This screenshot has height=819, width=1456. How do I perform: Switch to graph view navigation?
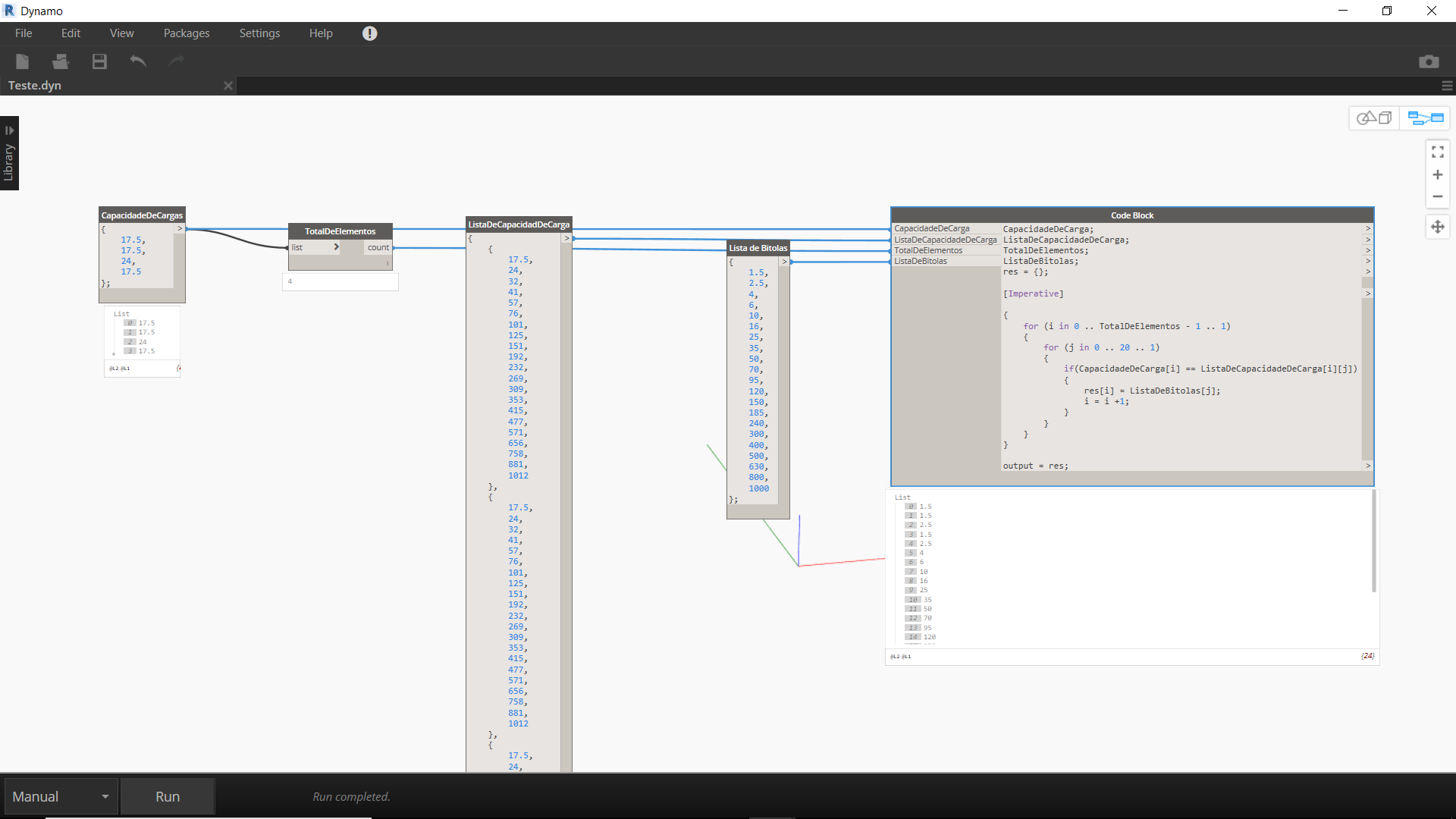click(x=1425, y=118)
